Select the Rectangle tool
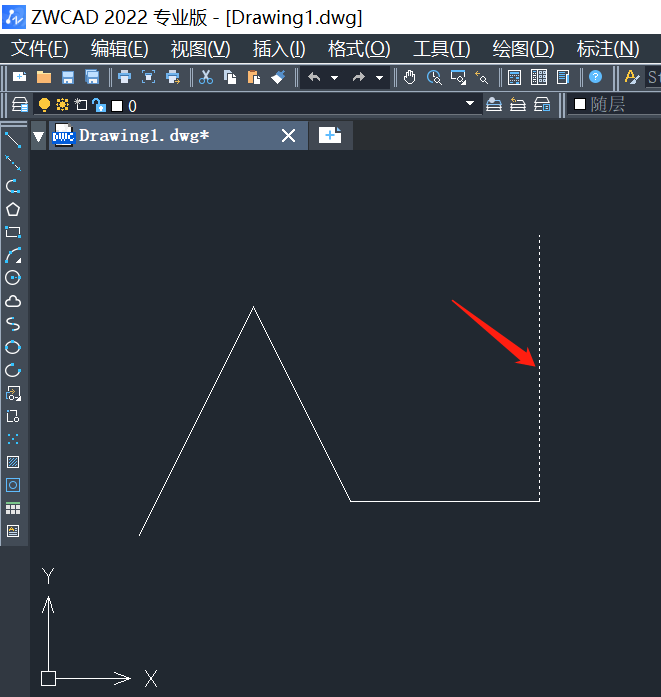 (13, 232)
